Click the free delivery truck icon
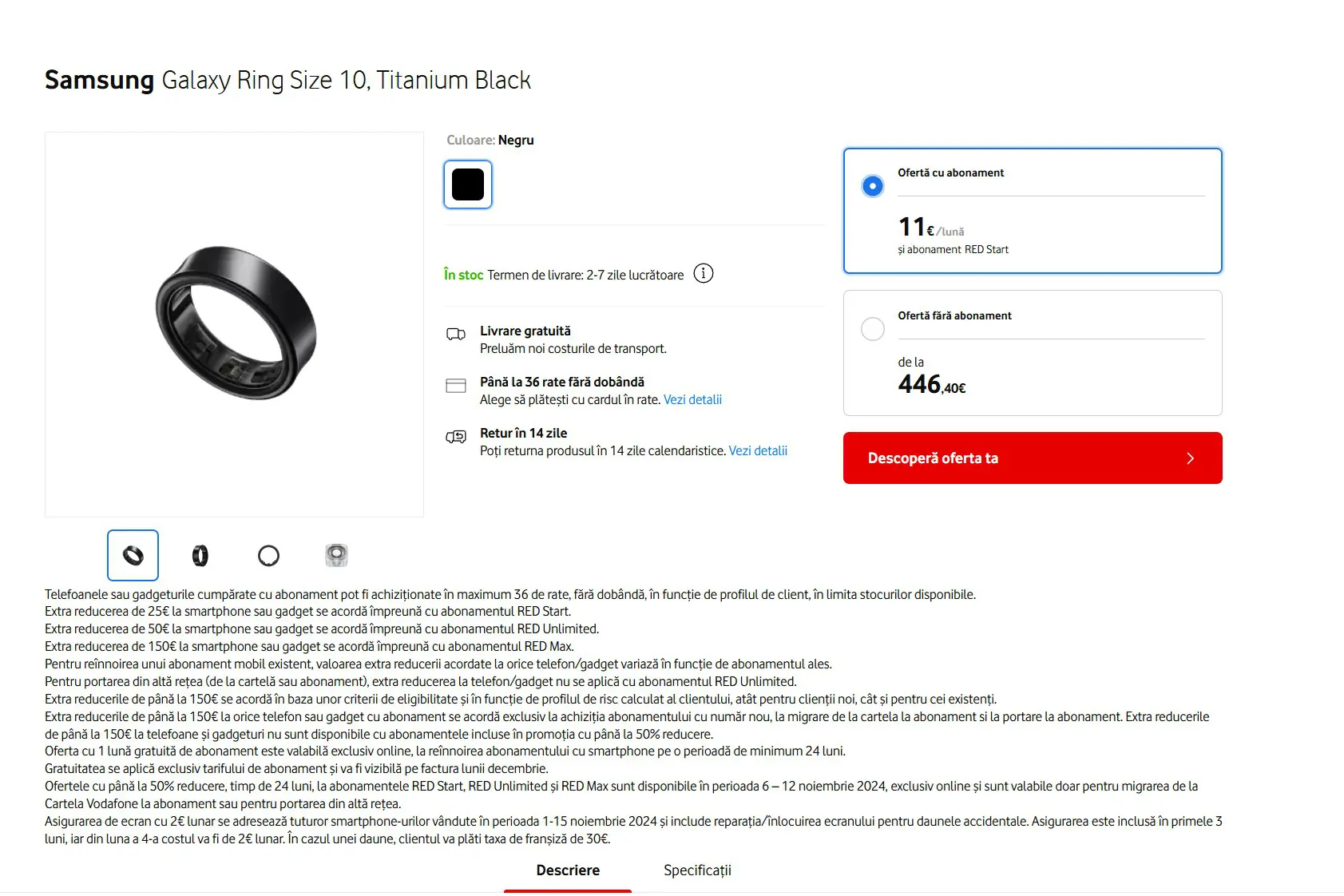 456,335
